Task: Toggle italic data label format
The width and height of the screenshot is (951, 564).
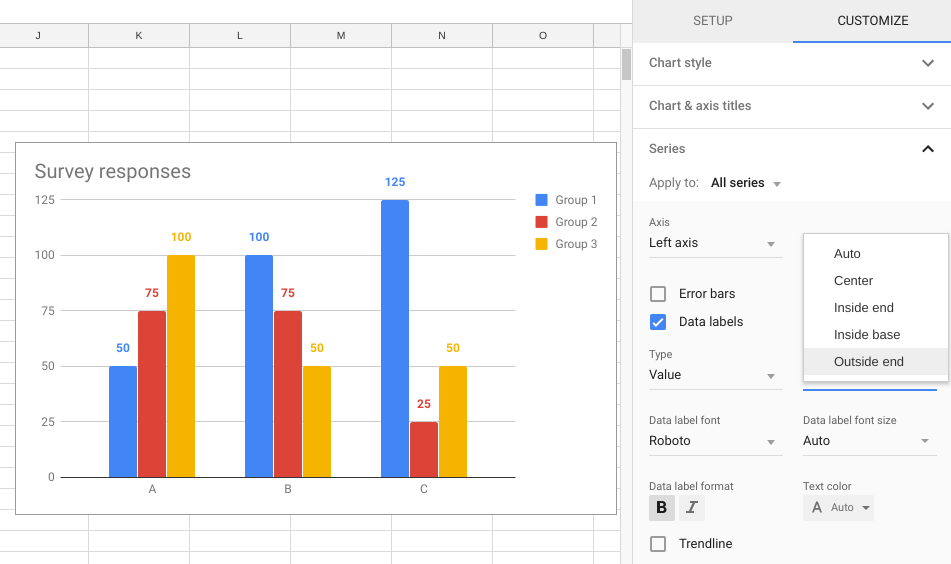Action: (691, 508)
